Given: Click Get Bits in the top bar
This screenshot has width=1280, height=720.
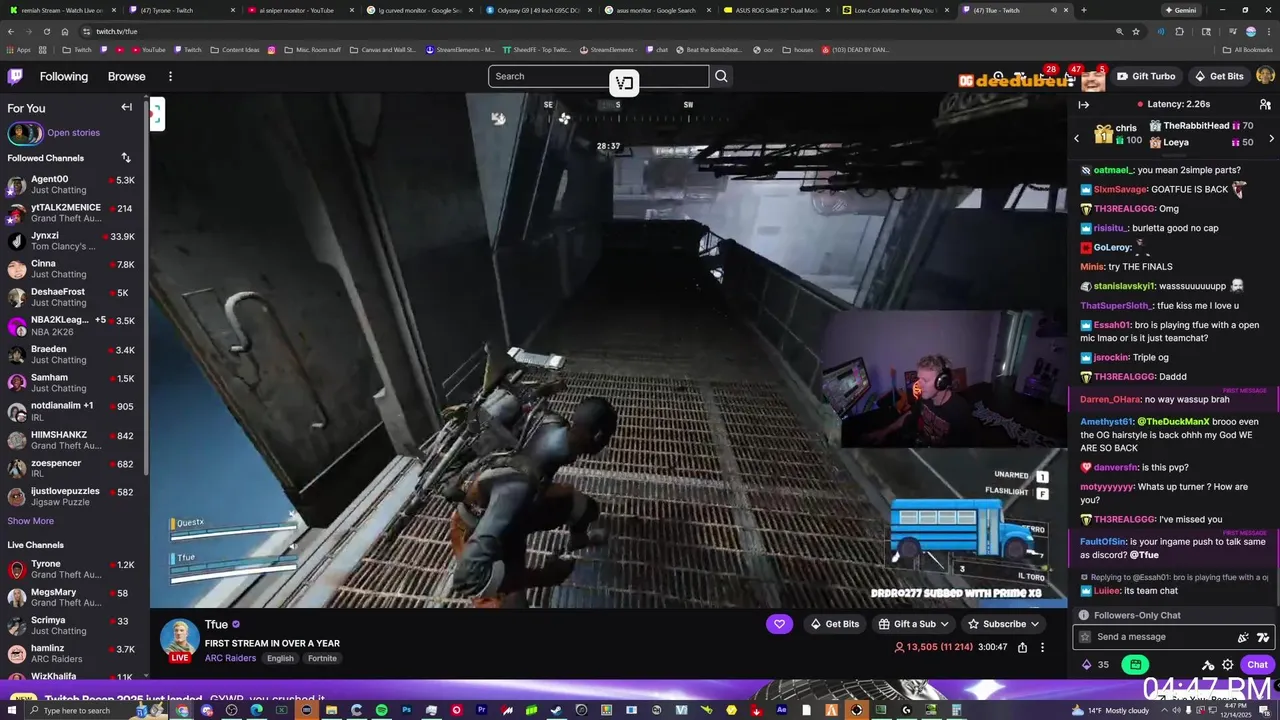Looking at the screenshot, I should (x=1218, y=76).
